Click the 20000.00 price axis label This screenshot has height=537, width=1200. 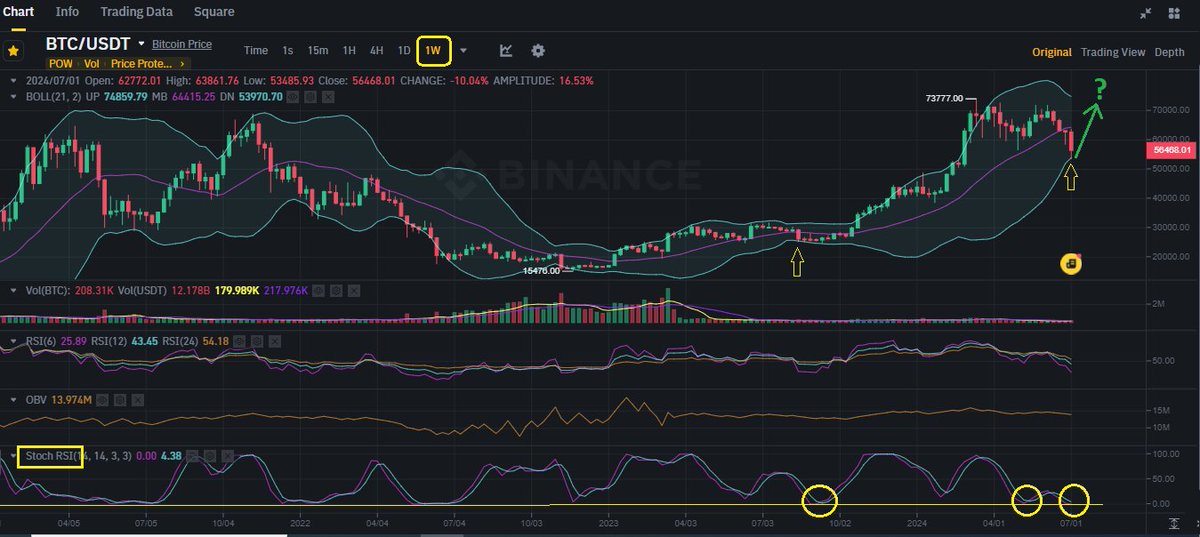tap(1172, 256)
